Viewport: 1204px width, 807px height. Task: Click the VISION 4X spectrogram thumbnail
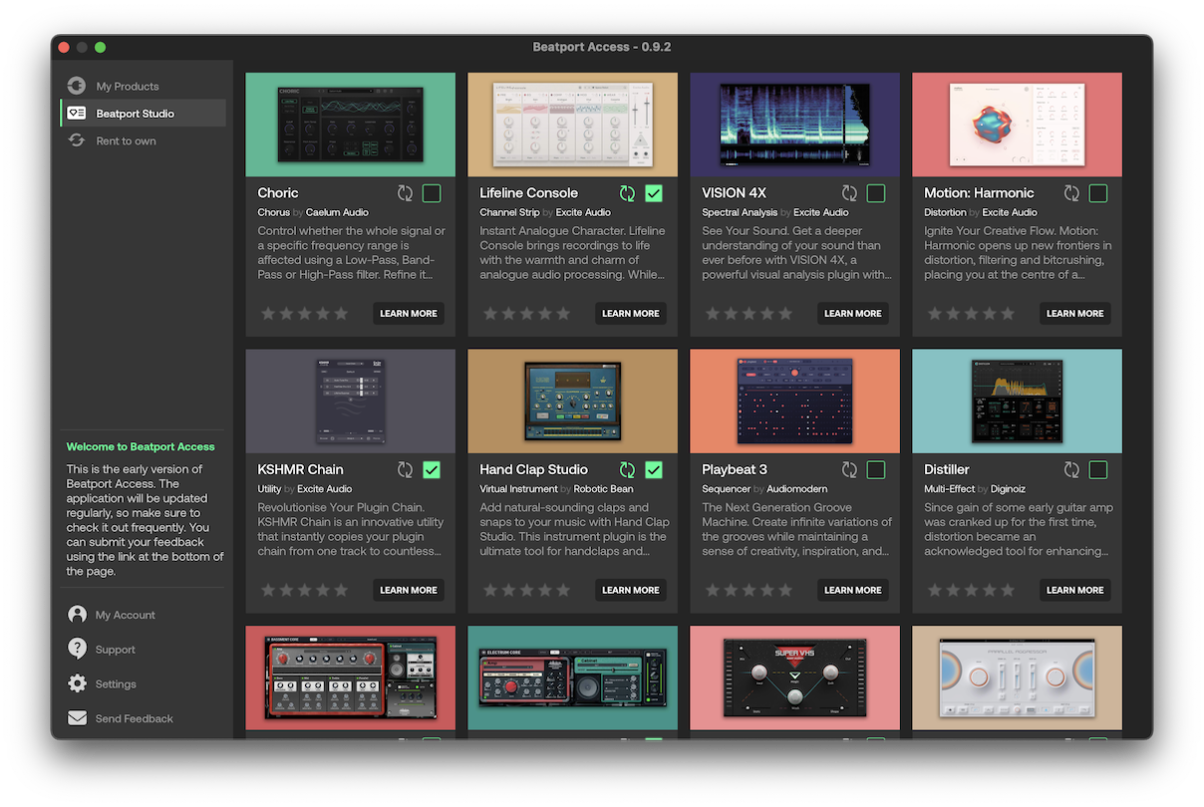[794, 125]
